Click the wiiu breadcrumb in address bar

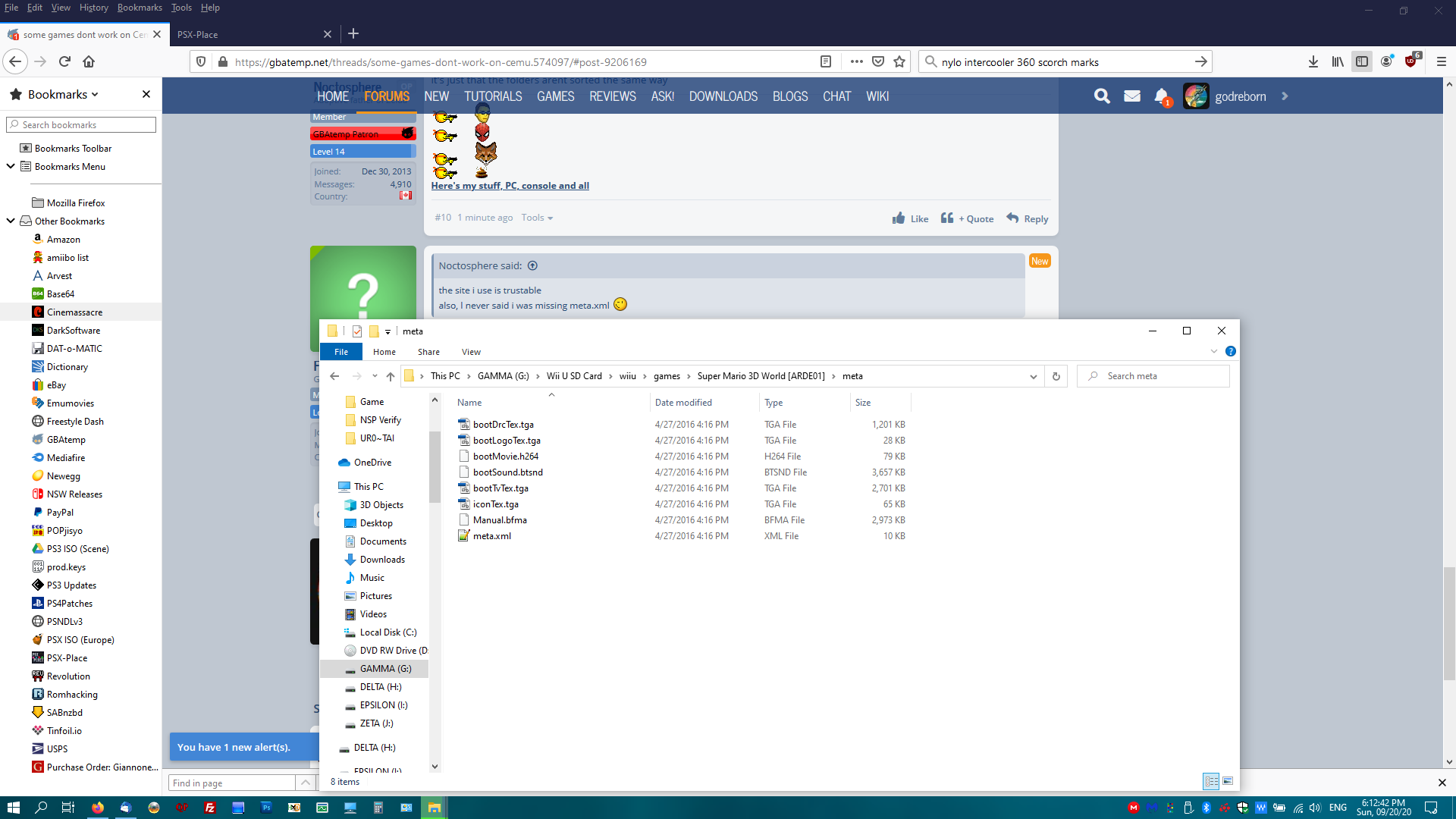628,376
